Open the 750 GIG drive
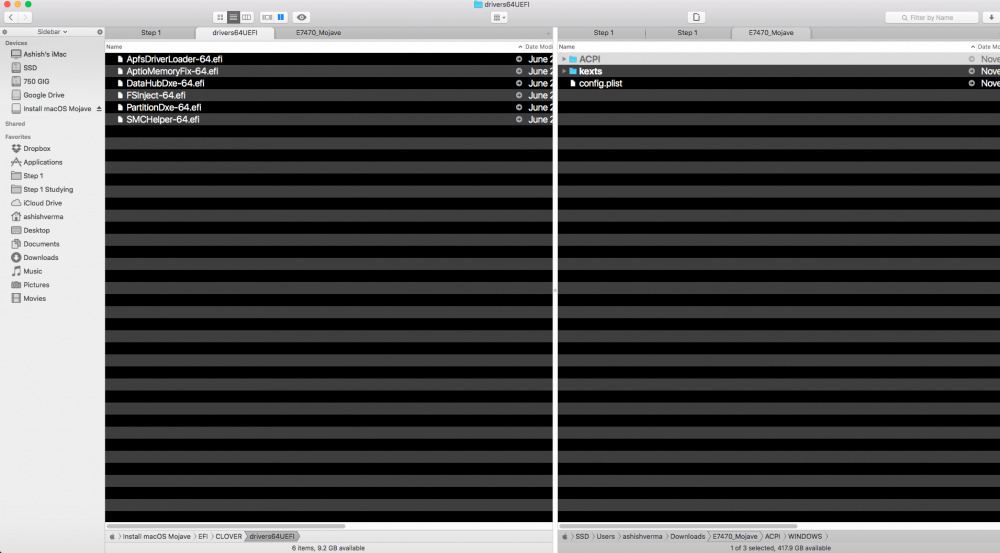 coord(30,82)
